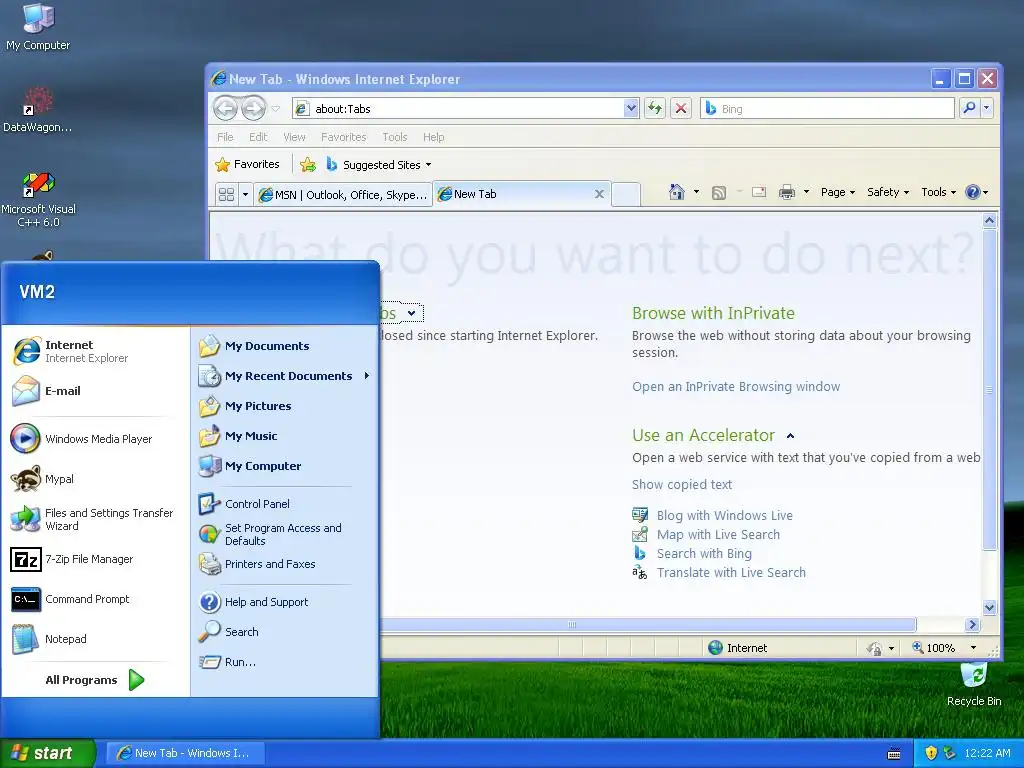Screen dimensions: 1024x768
Task: Click the Print icon in command bar
Action: [787, 192]
